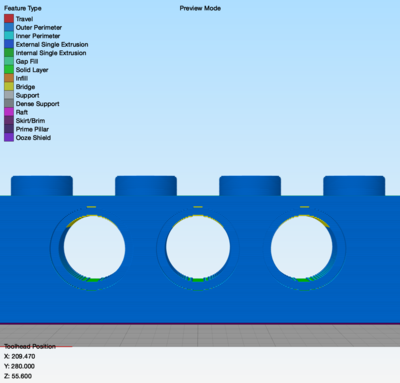Click the second stud from the left

[146, 186]
